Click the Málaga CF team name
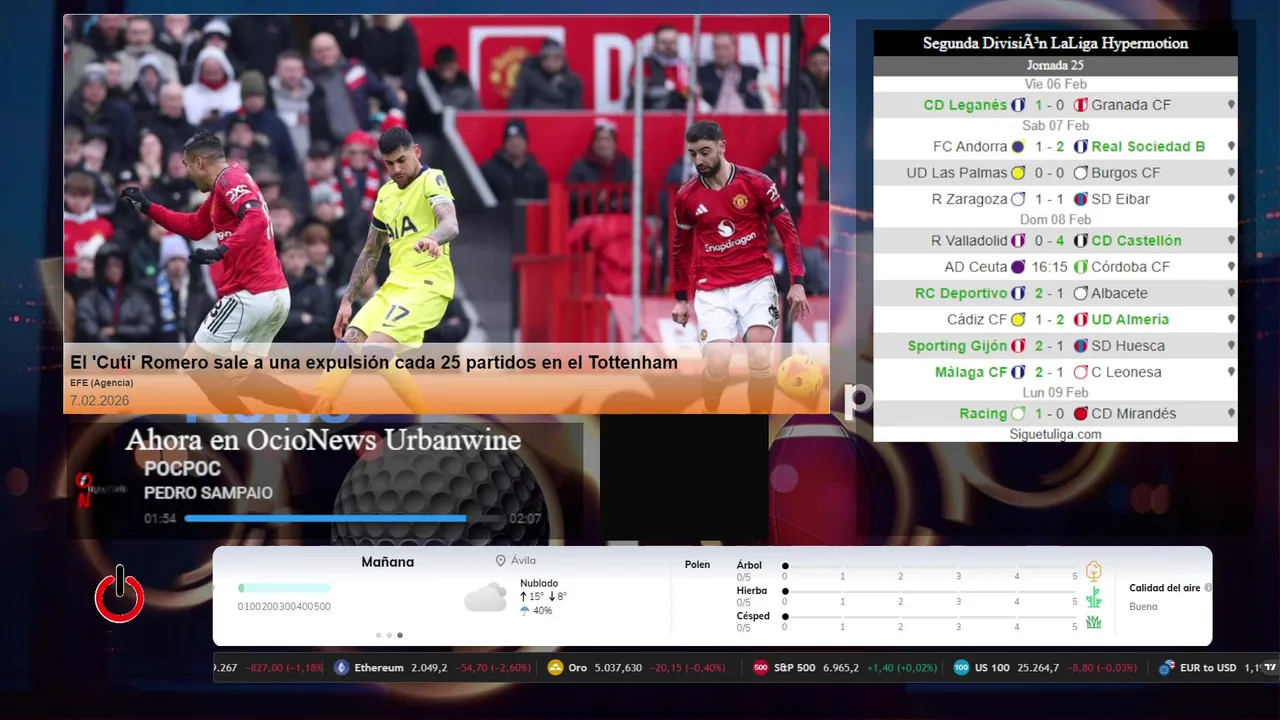Viewport: 1280px width, 720px height. (971, 372)
